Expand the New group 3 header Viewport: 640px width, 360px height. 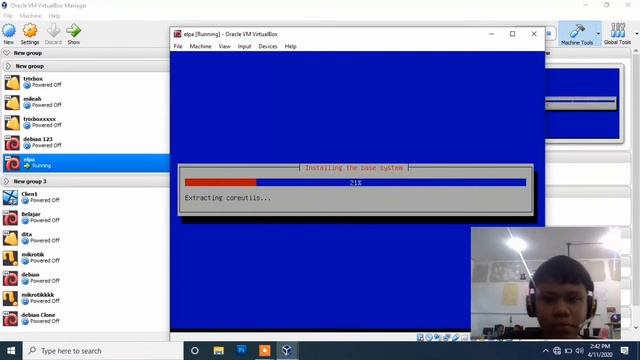6,181
